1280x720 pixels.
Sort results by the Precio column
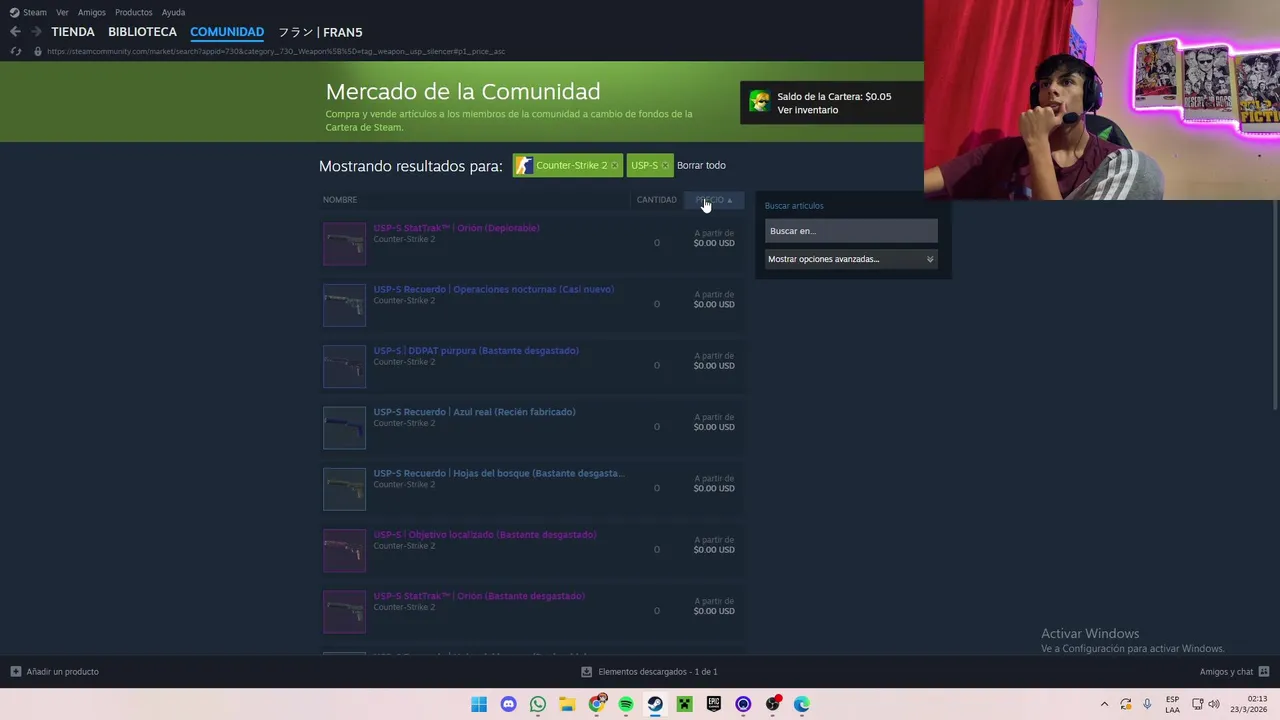click(x=713, y=200)
